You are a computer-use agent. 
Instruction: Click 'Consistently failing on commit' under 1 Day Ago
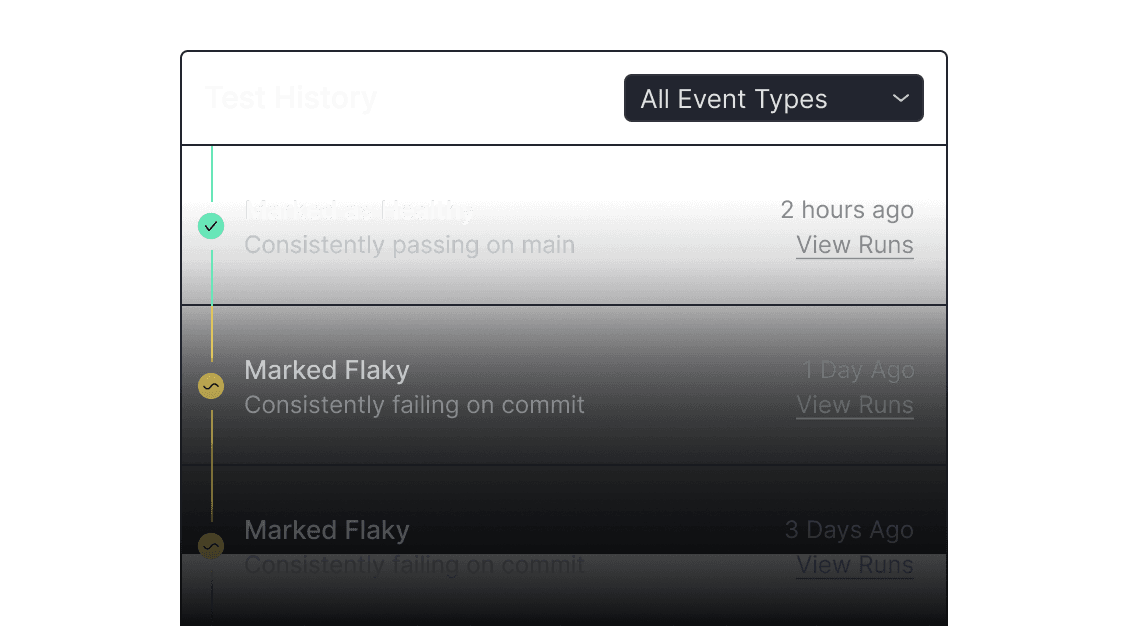click(414, 406)
